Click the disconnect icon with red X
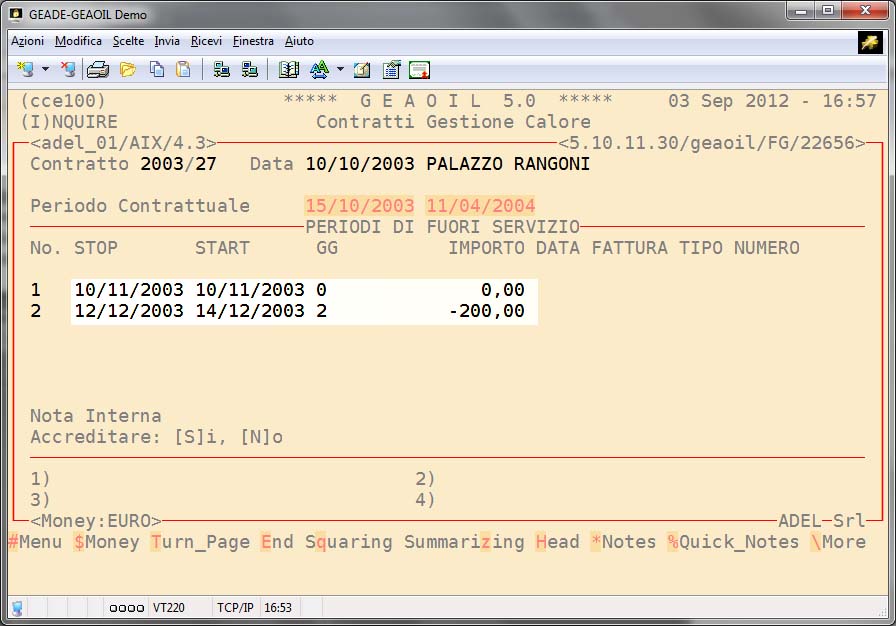The height and width of the screenshot is (626, 896). point(67,69)
